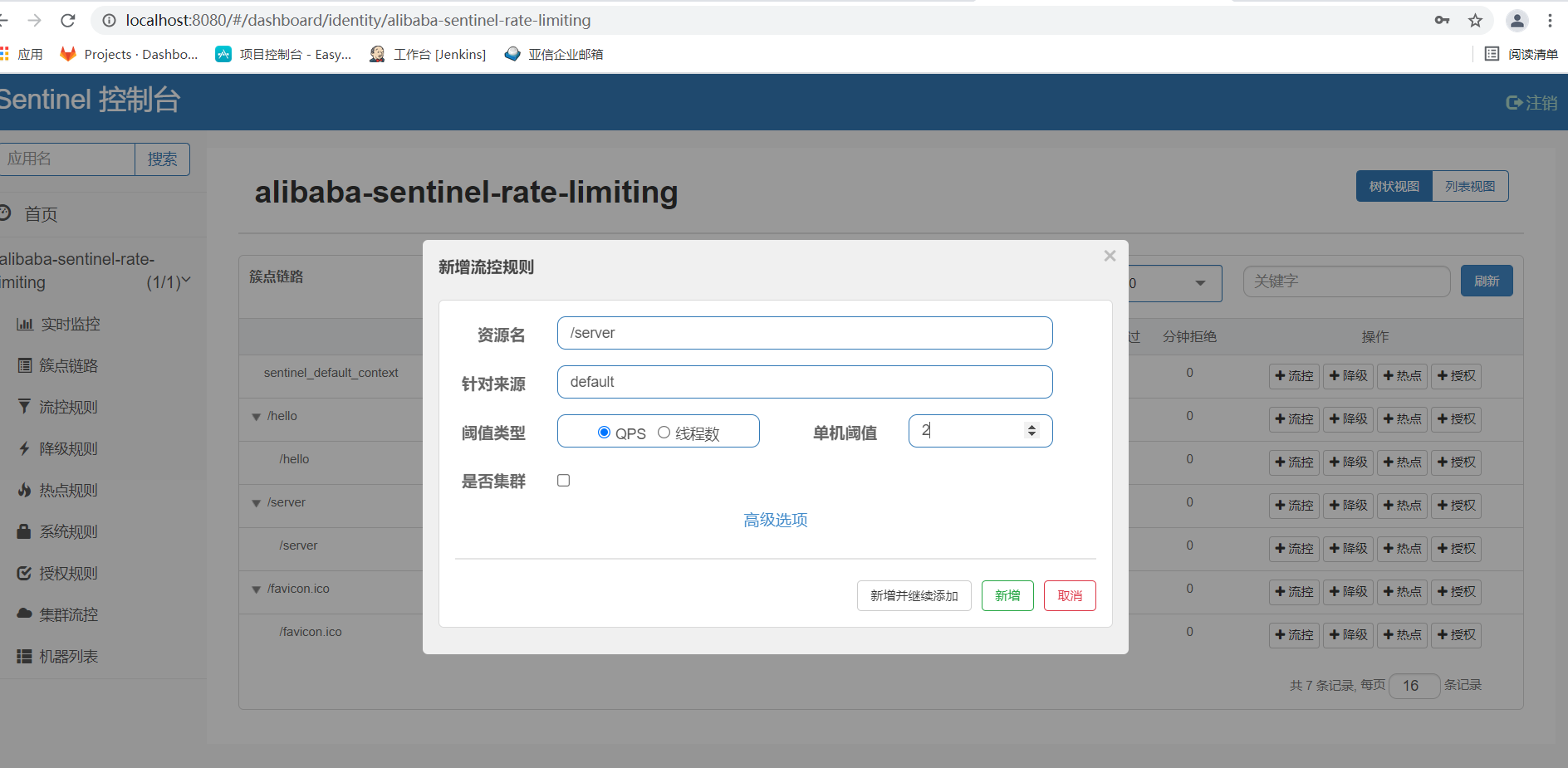Click the 单机阈值 number stepper arrows
The height and width of the screenshot is (768, 1568).
click(1031, 430)
